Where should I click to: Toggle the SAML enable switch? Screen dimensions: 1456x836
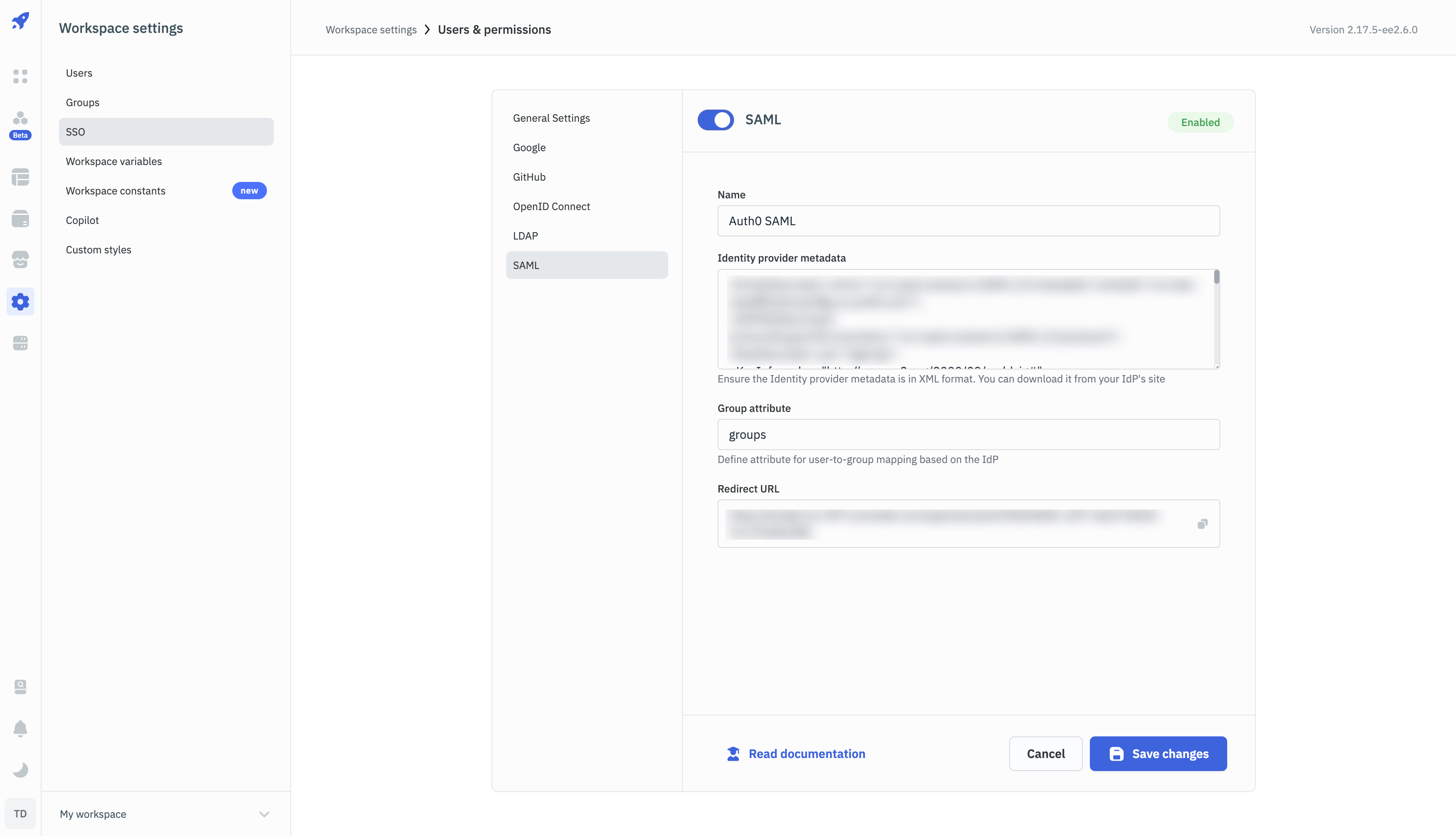[x=715, y=120]
